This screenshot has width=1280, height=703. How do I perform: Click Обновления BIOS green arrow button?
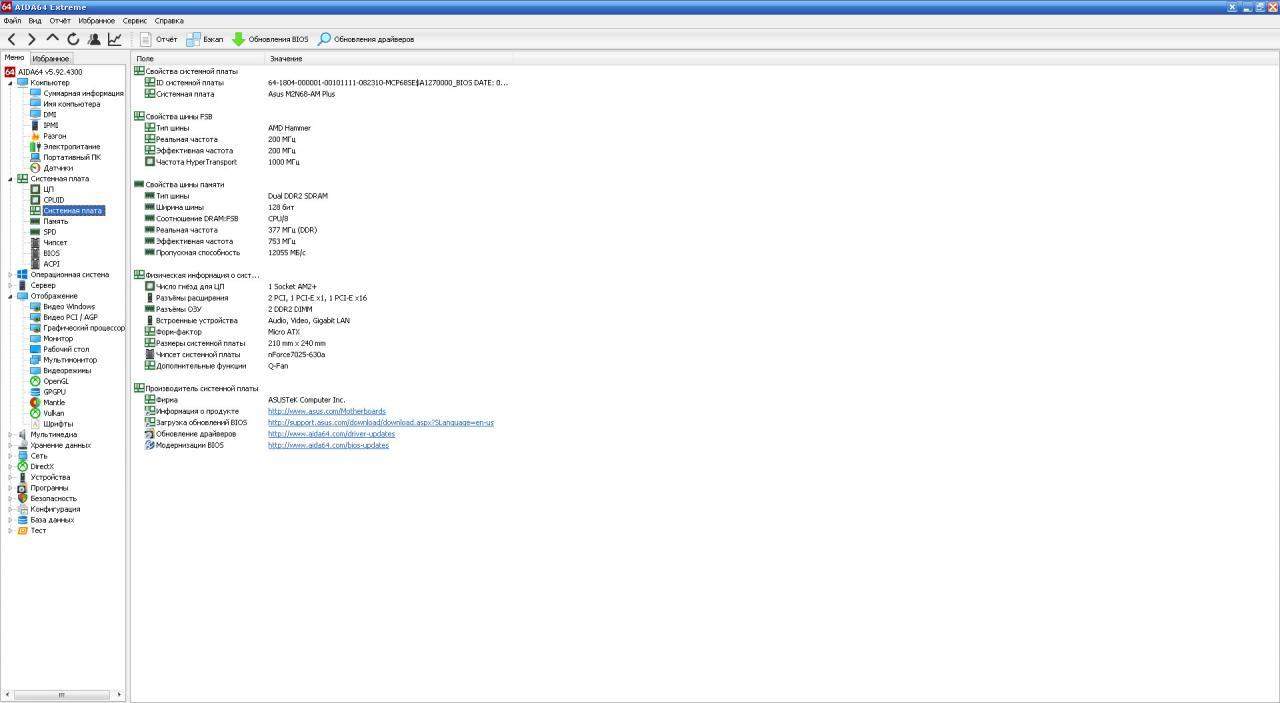[x=270, y=39]
